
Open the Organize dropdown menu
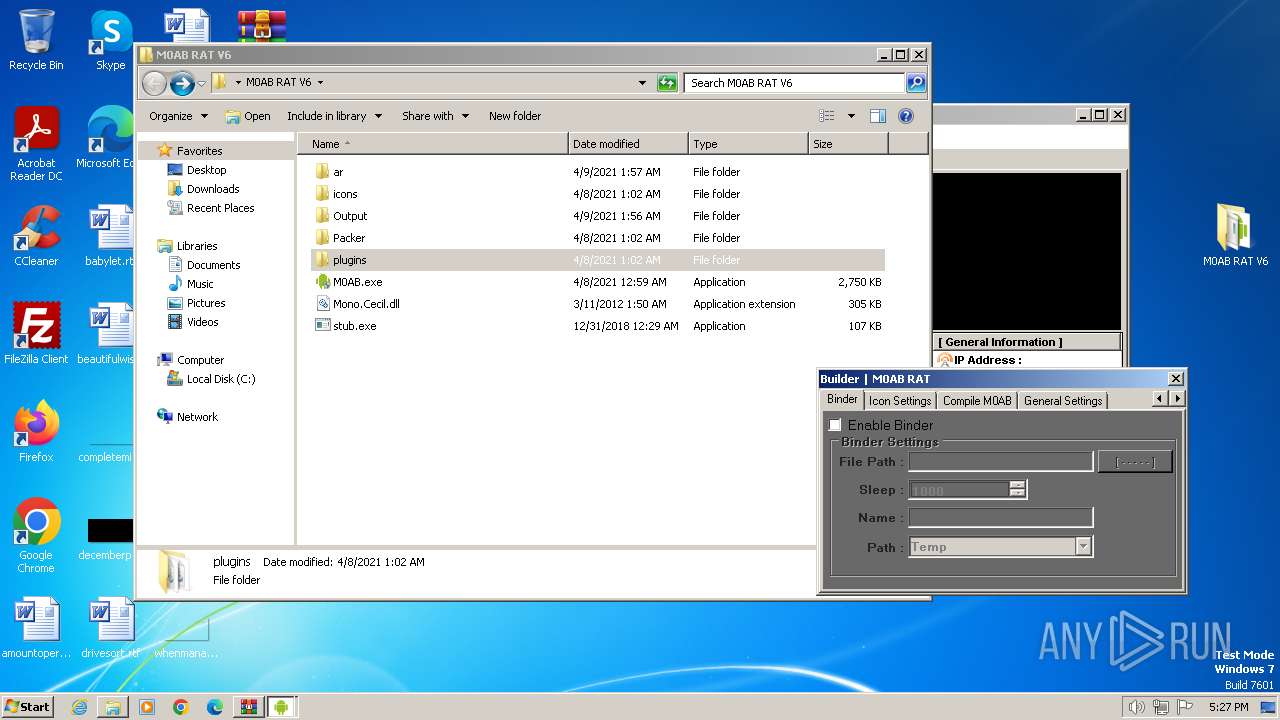[179, 116]
